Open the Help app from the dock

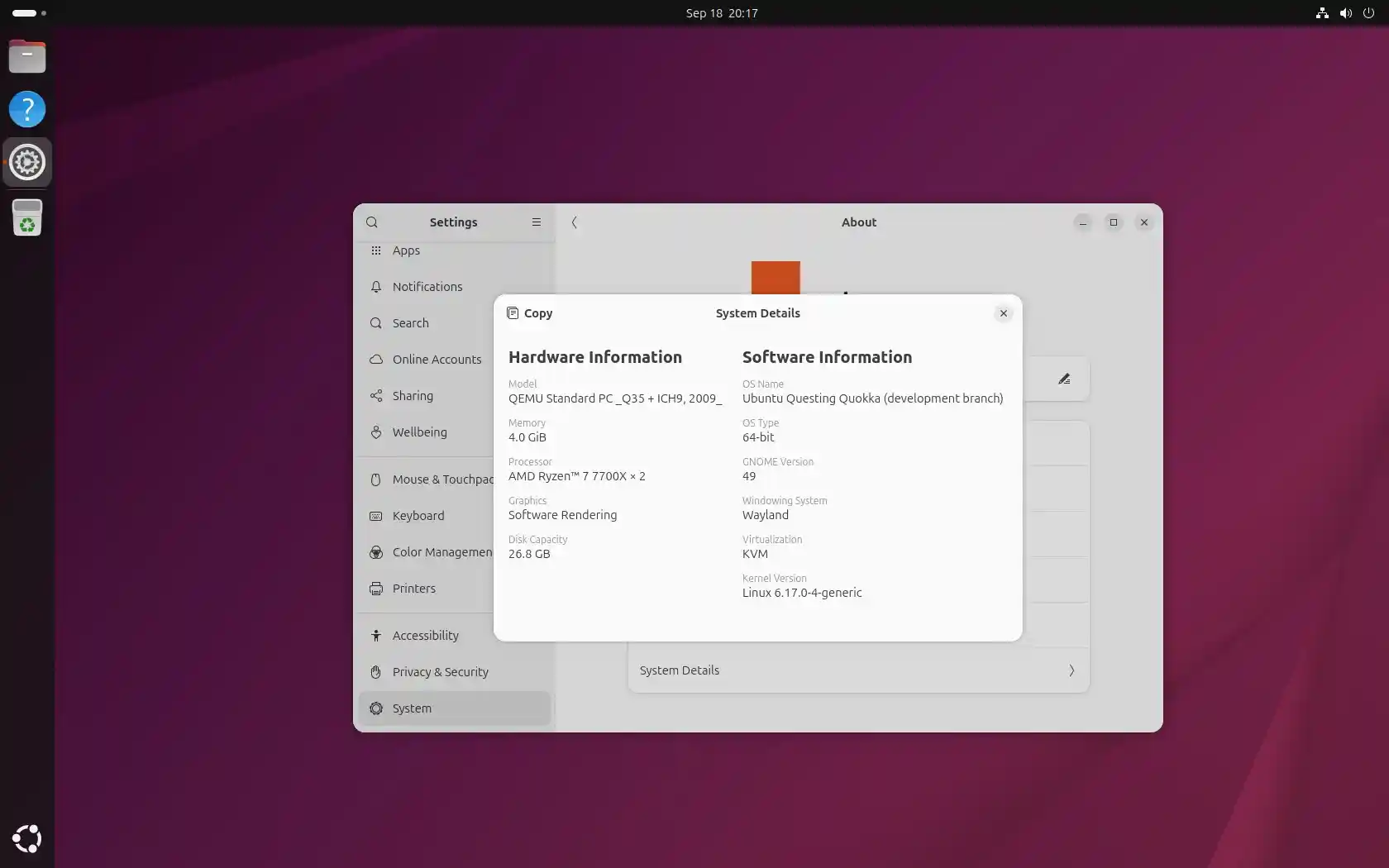point(27,108)
